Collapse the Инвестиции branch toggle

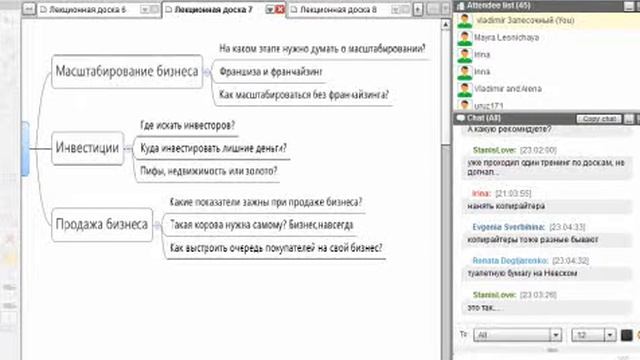coord(128,149)
